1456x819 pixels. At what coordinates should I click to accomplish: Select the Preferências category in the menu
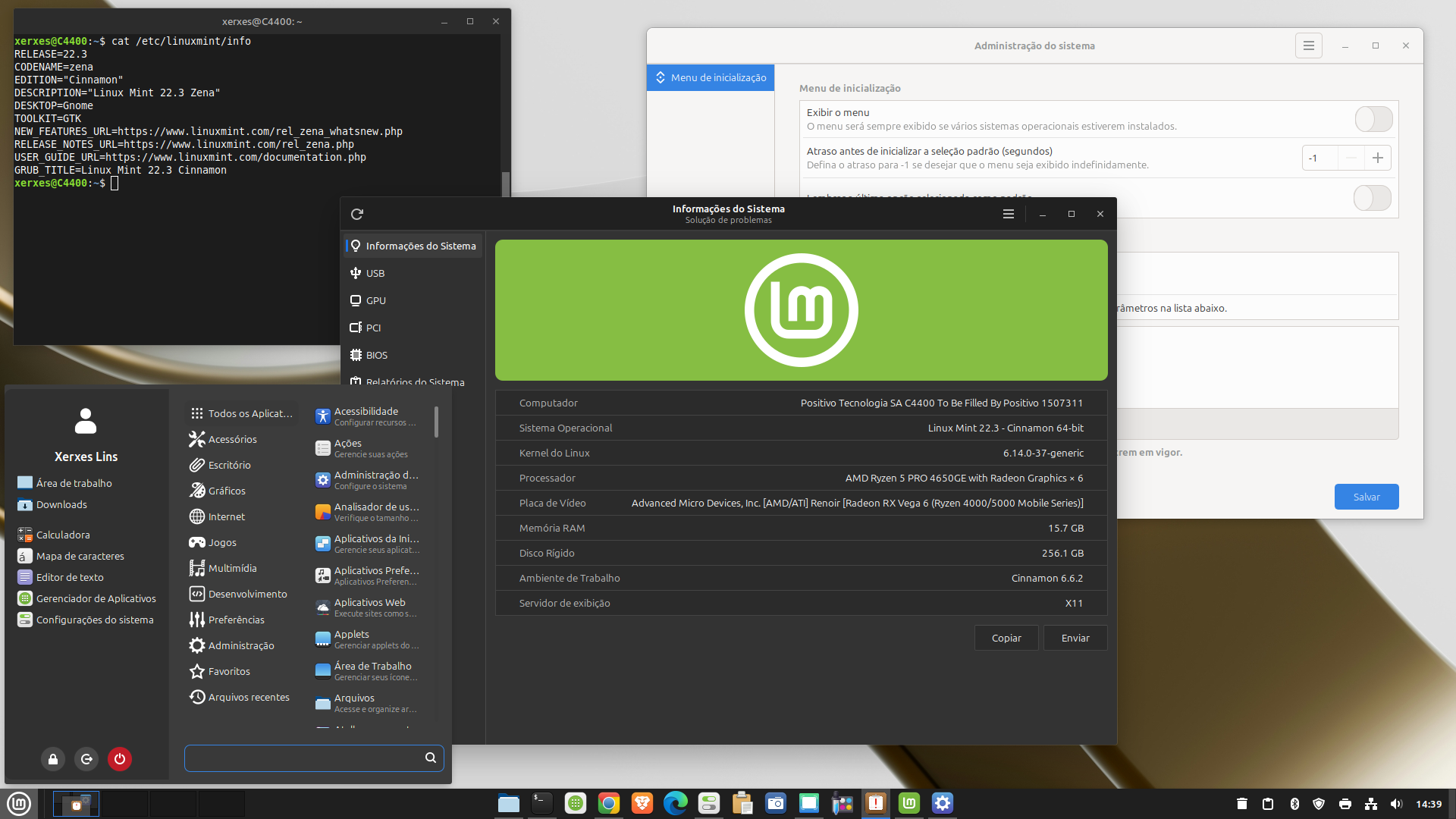click(x=236, y=620)
